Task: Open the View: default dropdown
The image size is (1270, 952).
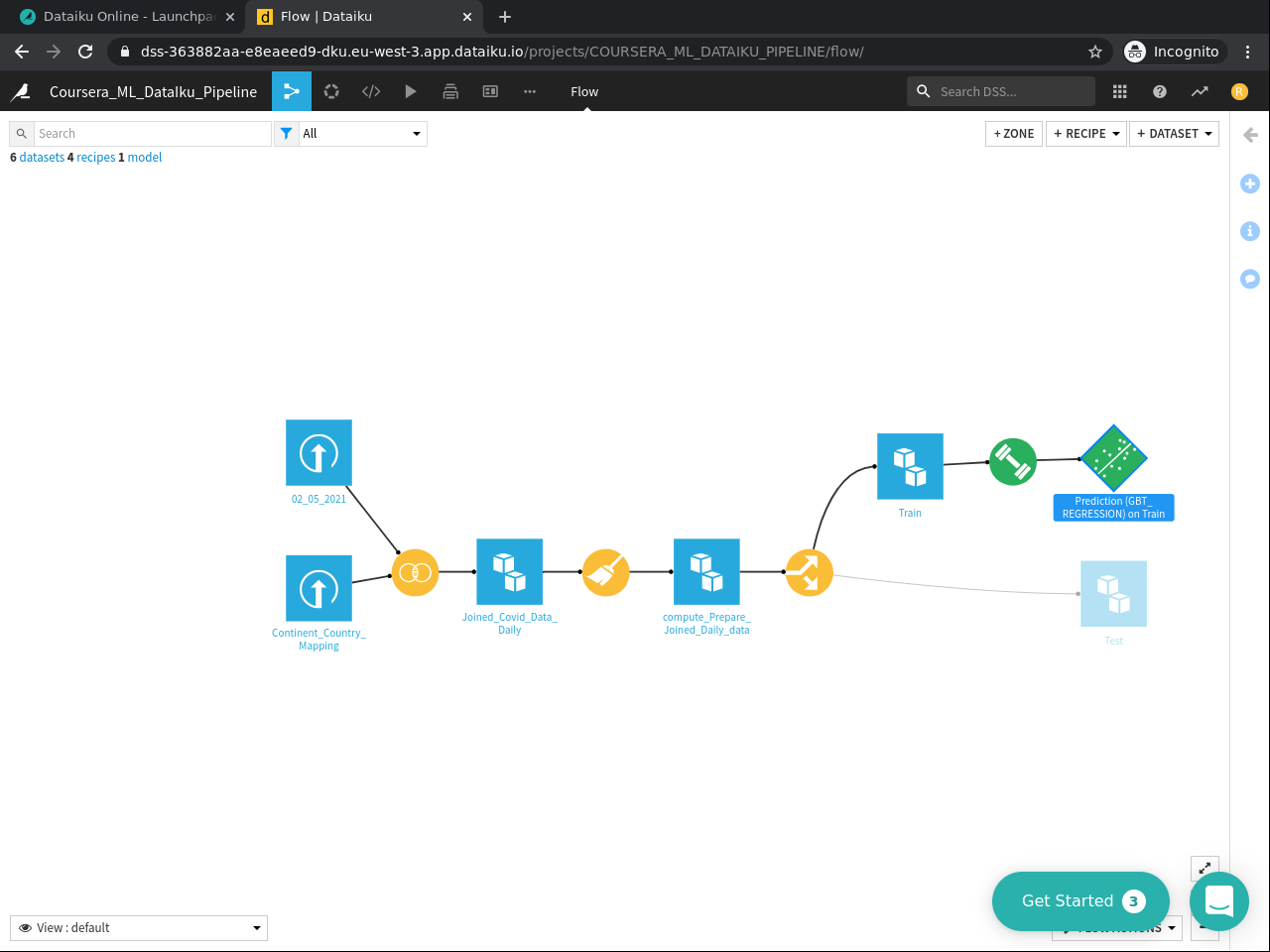Action: pyautogui.click(x=139, y=928)
